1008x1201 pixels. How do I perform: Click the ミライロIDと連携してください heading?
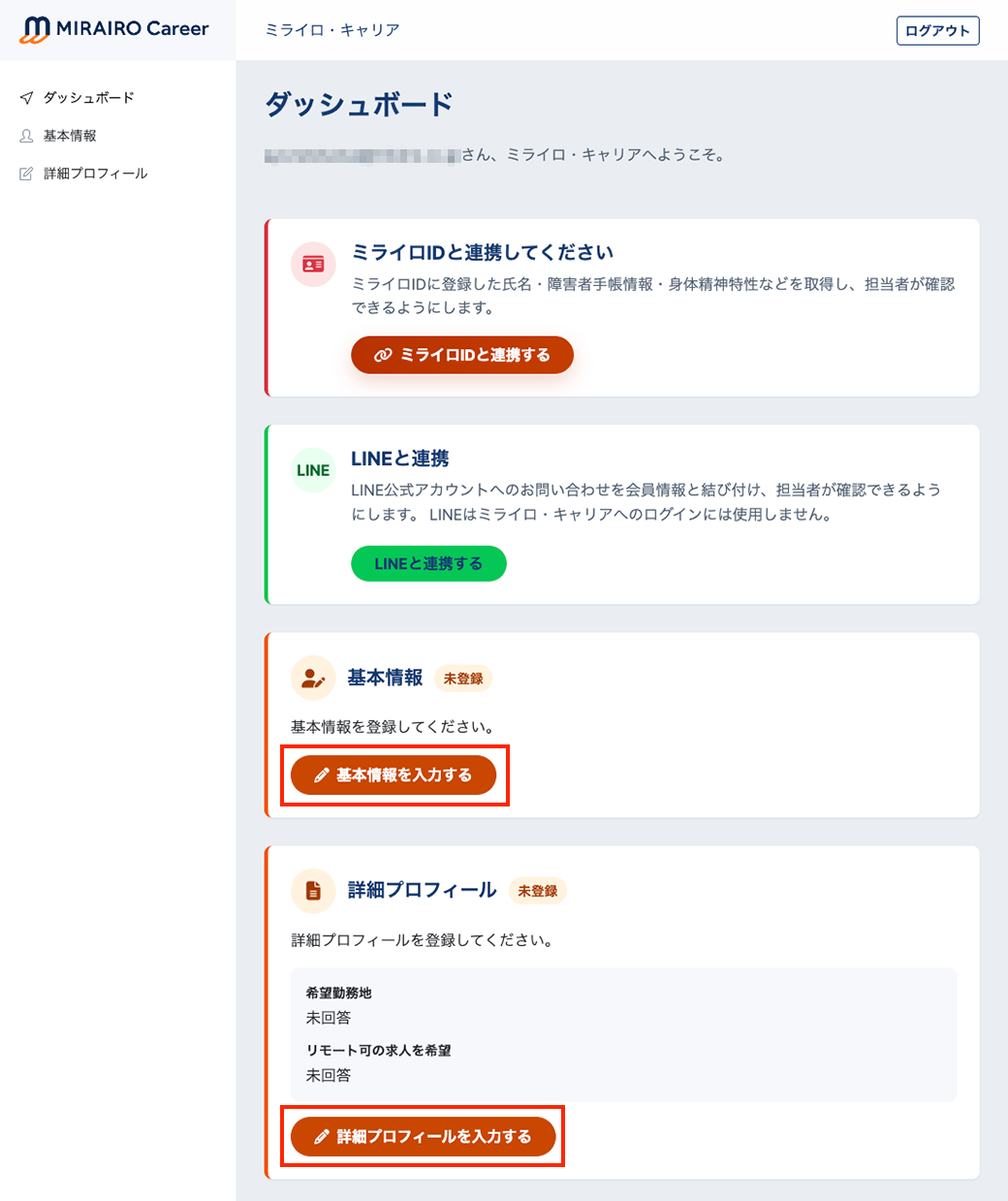pos(482,252)
